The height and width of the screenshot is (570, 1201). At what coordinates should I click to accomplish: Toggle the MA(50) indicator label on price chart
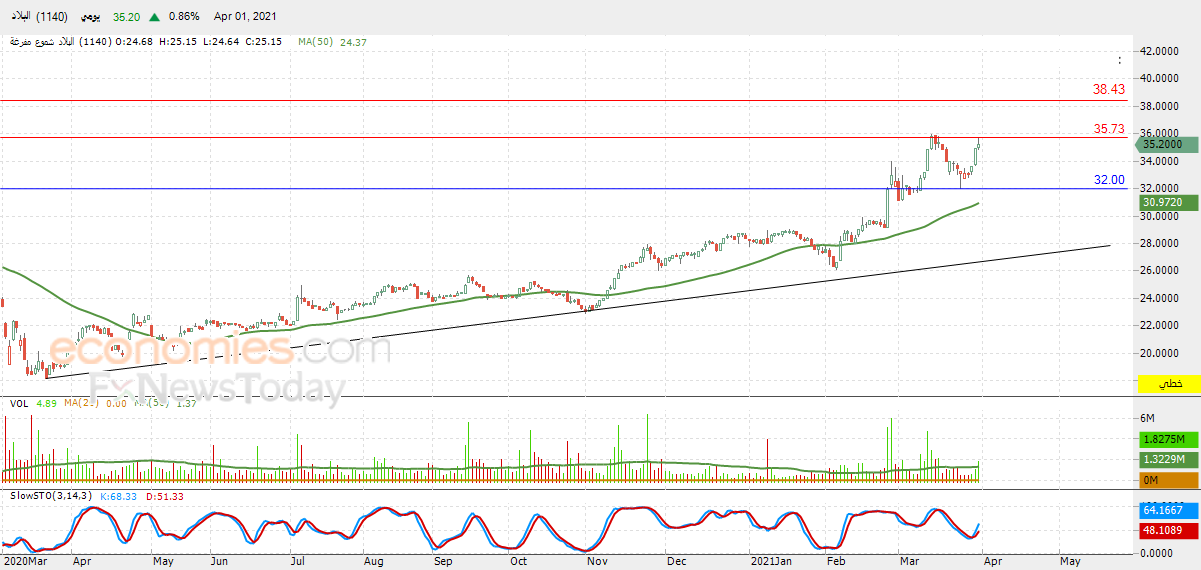click(315, 42)
